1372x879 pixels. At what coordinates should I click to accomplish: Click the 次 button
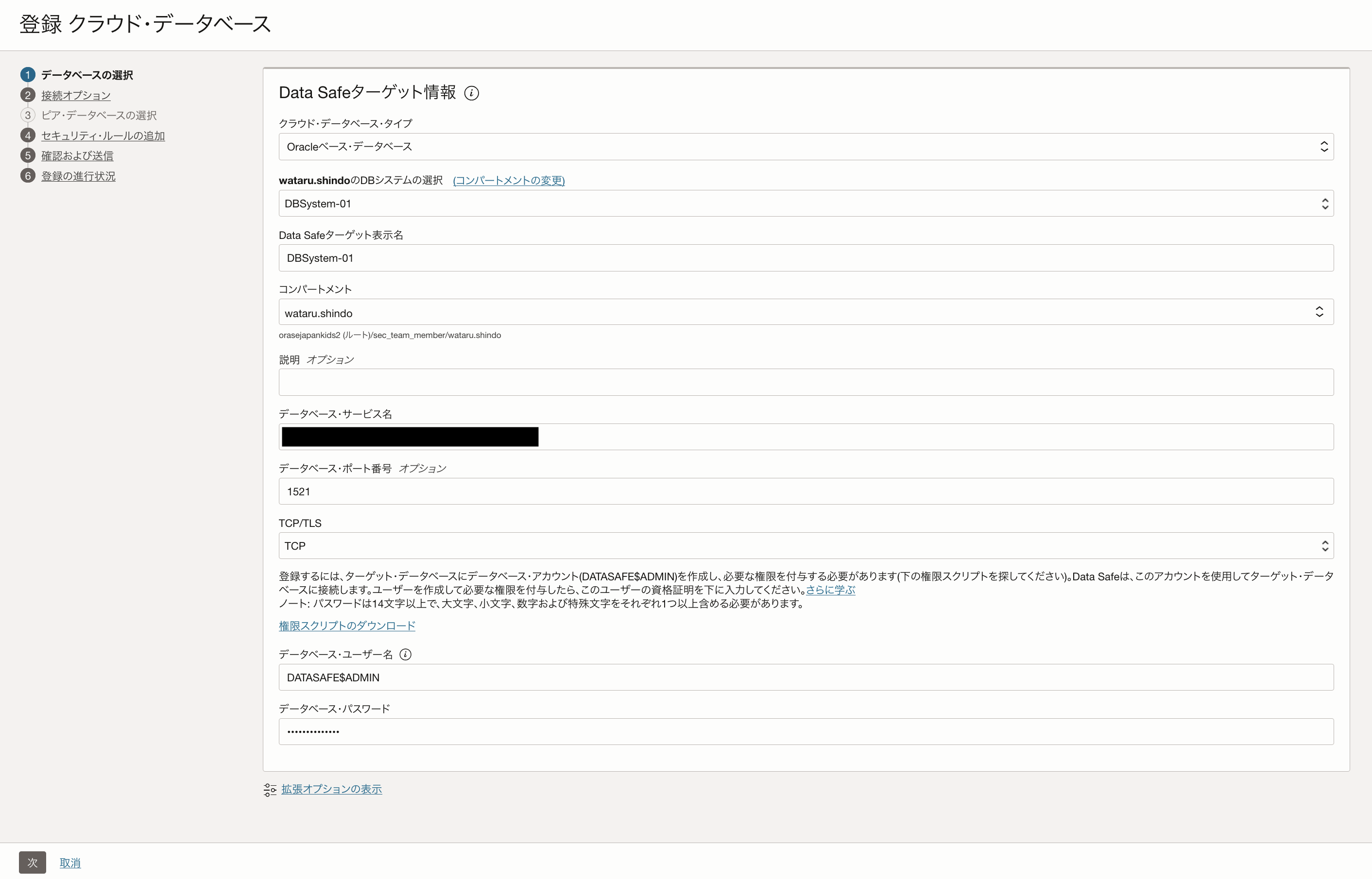[x=32, y=862]
